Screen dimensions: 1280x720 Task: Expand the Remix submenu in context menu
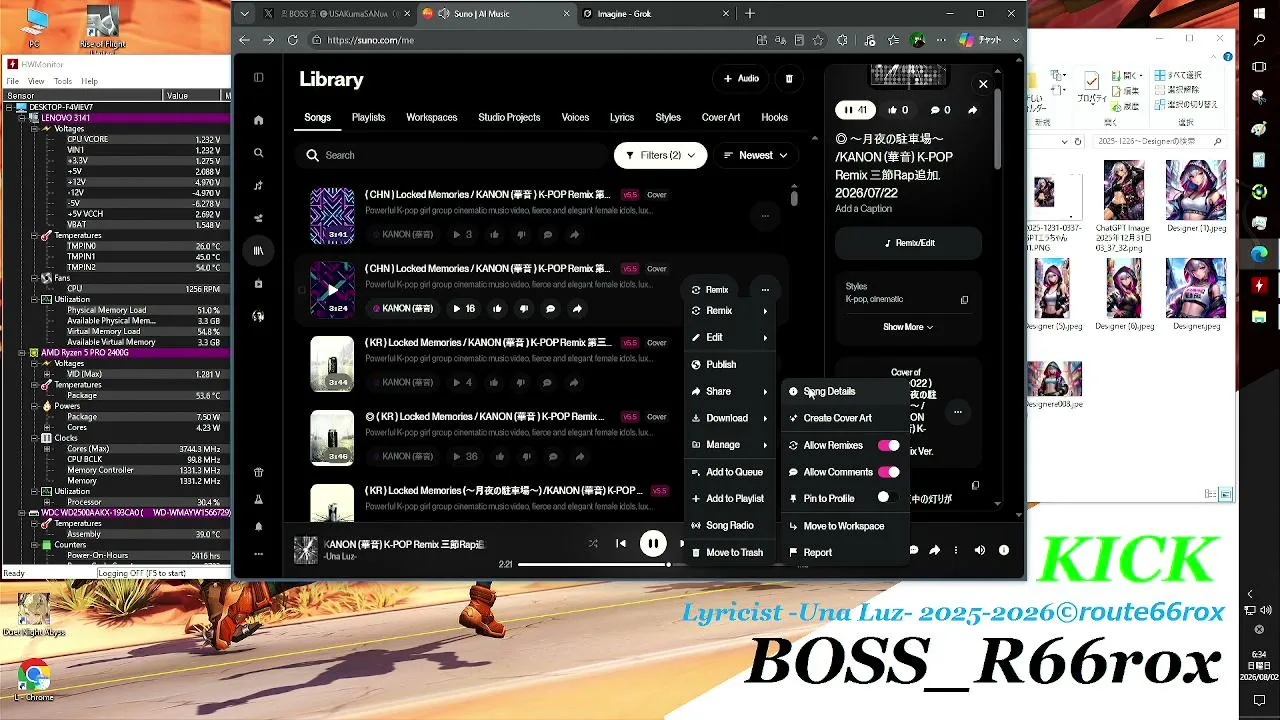click(x=730, y=311)
